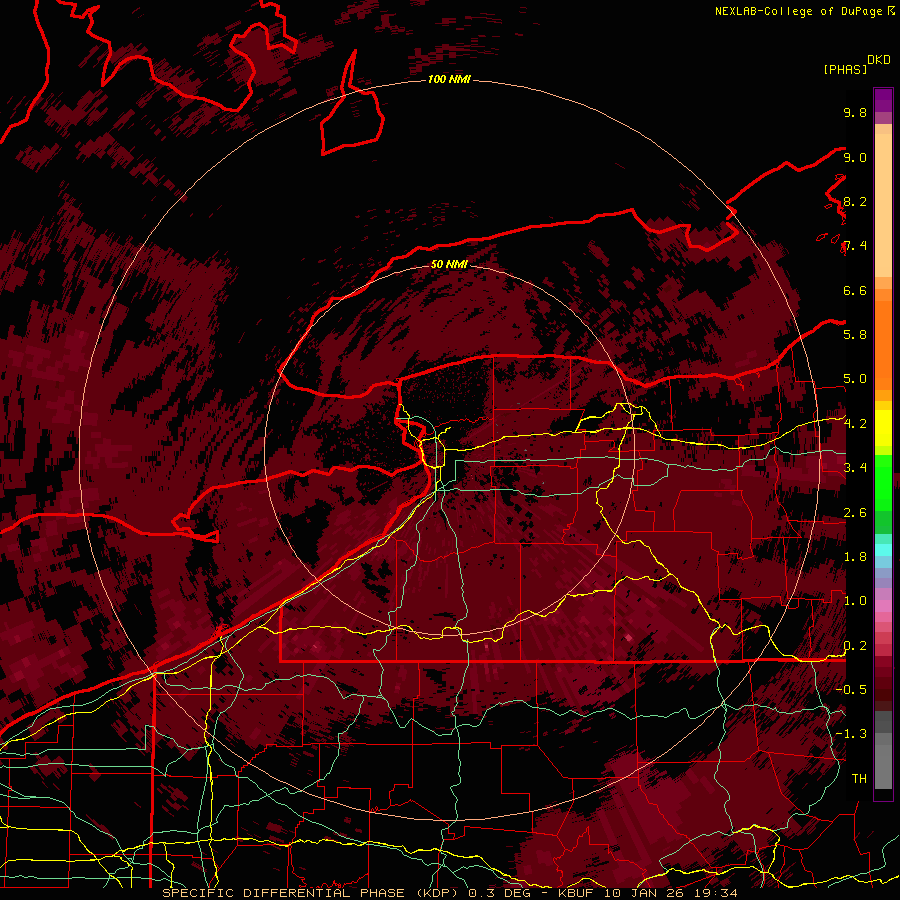Click the TH threshold legend label
The image size is (900, 900).
tap(859, 778)
